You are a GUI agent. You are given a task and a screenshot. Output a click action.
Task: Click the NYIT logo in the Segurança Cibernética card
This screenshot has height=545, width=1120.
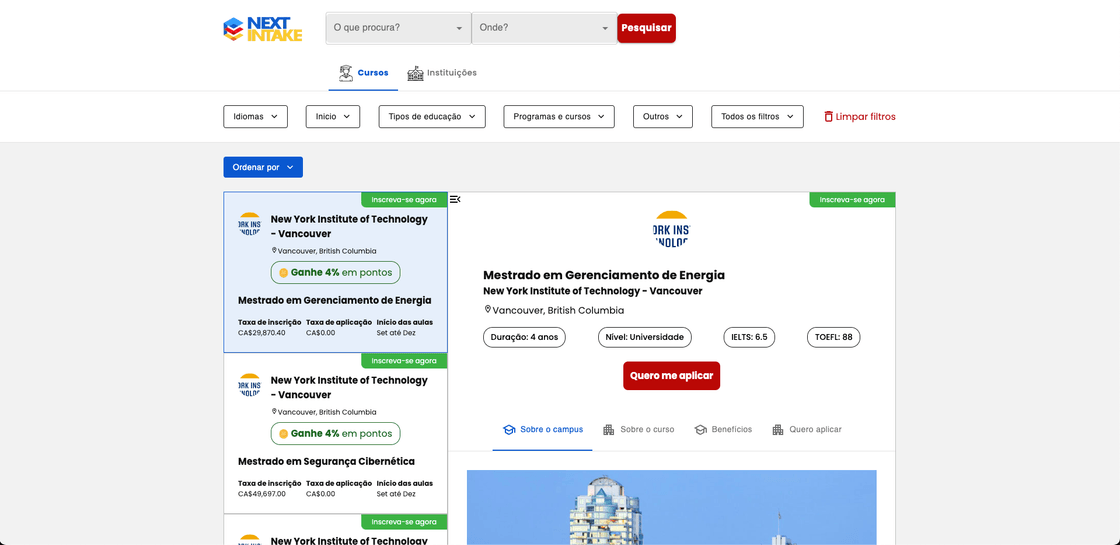(250, 387)
